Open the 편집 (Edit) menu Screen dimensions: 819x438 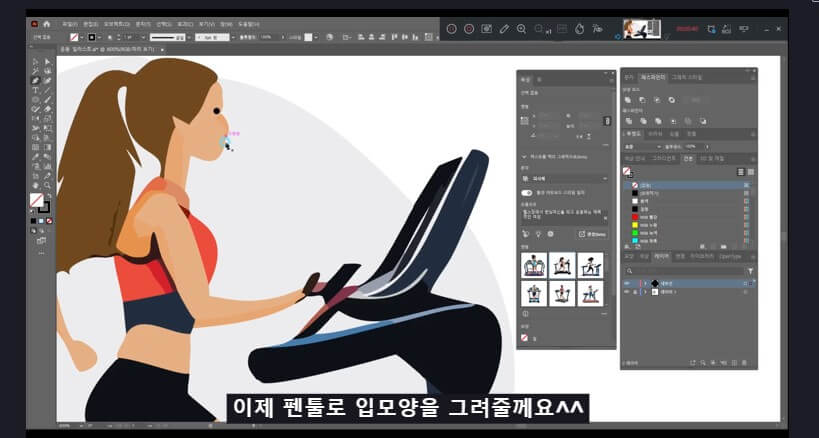90,24
